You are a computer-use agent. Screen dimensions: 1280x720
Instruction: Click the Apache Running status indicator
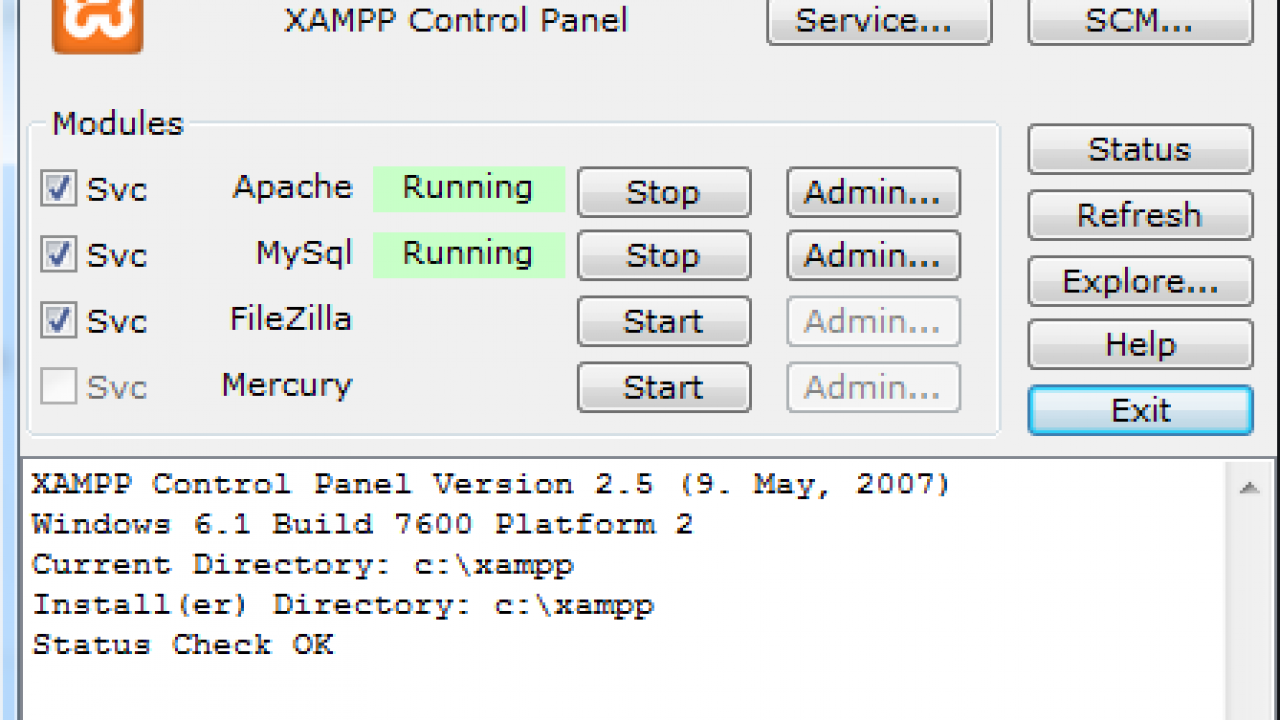click(468, 188)
